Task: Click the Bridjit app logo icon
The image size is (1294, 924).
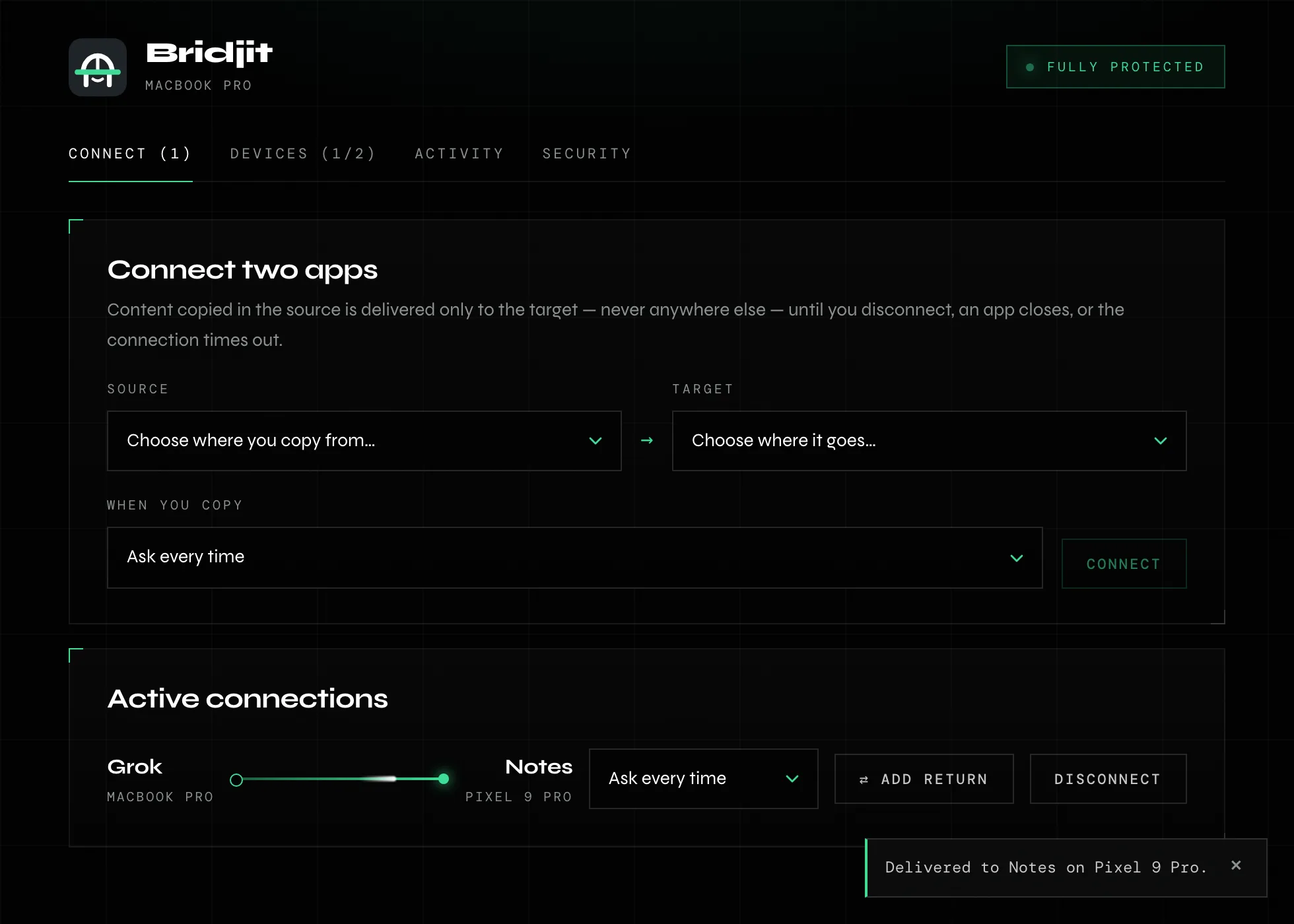Action: click(x=98, y=67)
